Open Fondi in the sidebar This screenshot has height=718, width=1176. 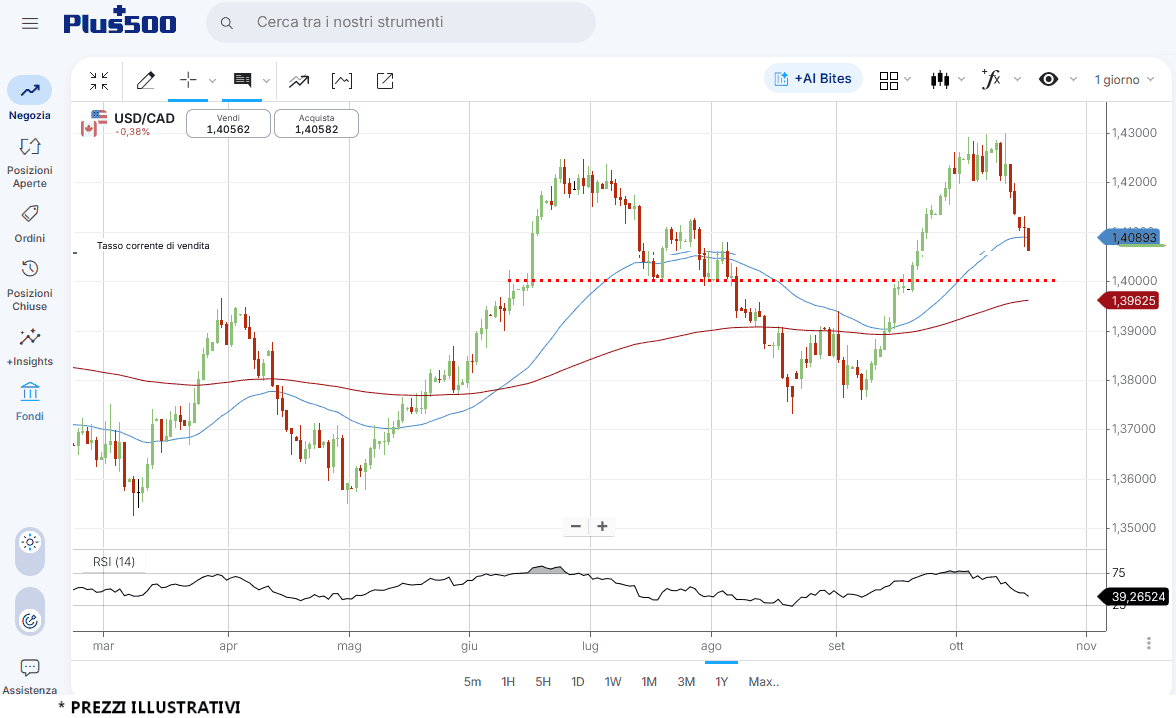(x=30, y=402)
